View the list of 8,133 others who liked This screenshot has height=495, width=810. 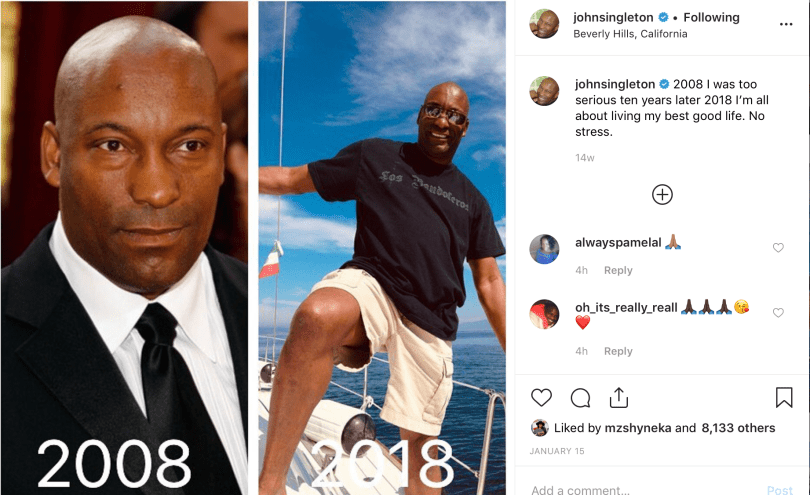[738, 428]
